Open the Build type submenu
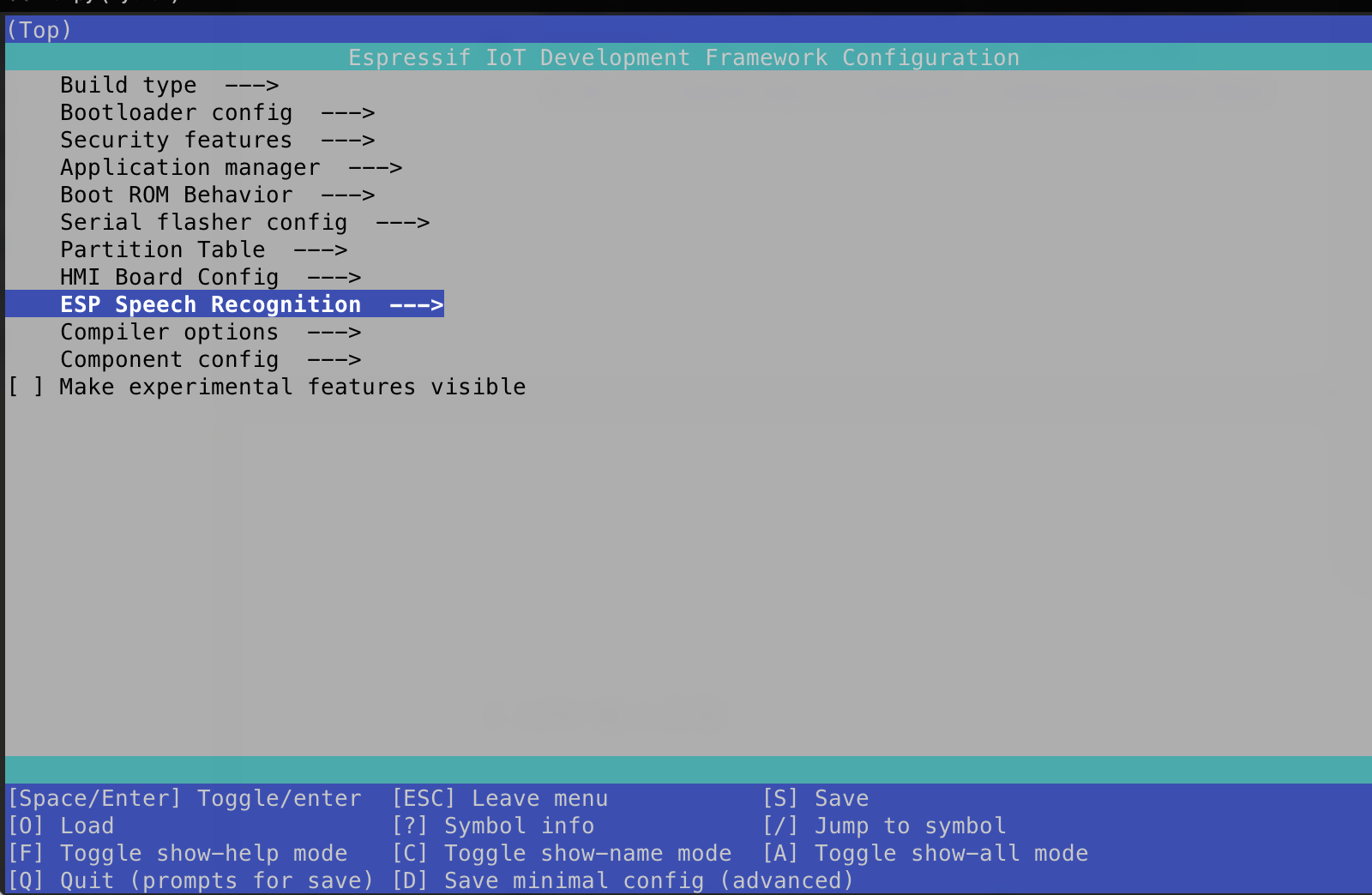This screenshot has height=895, width=1372. pos(169,86)
